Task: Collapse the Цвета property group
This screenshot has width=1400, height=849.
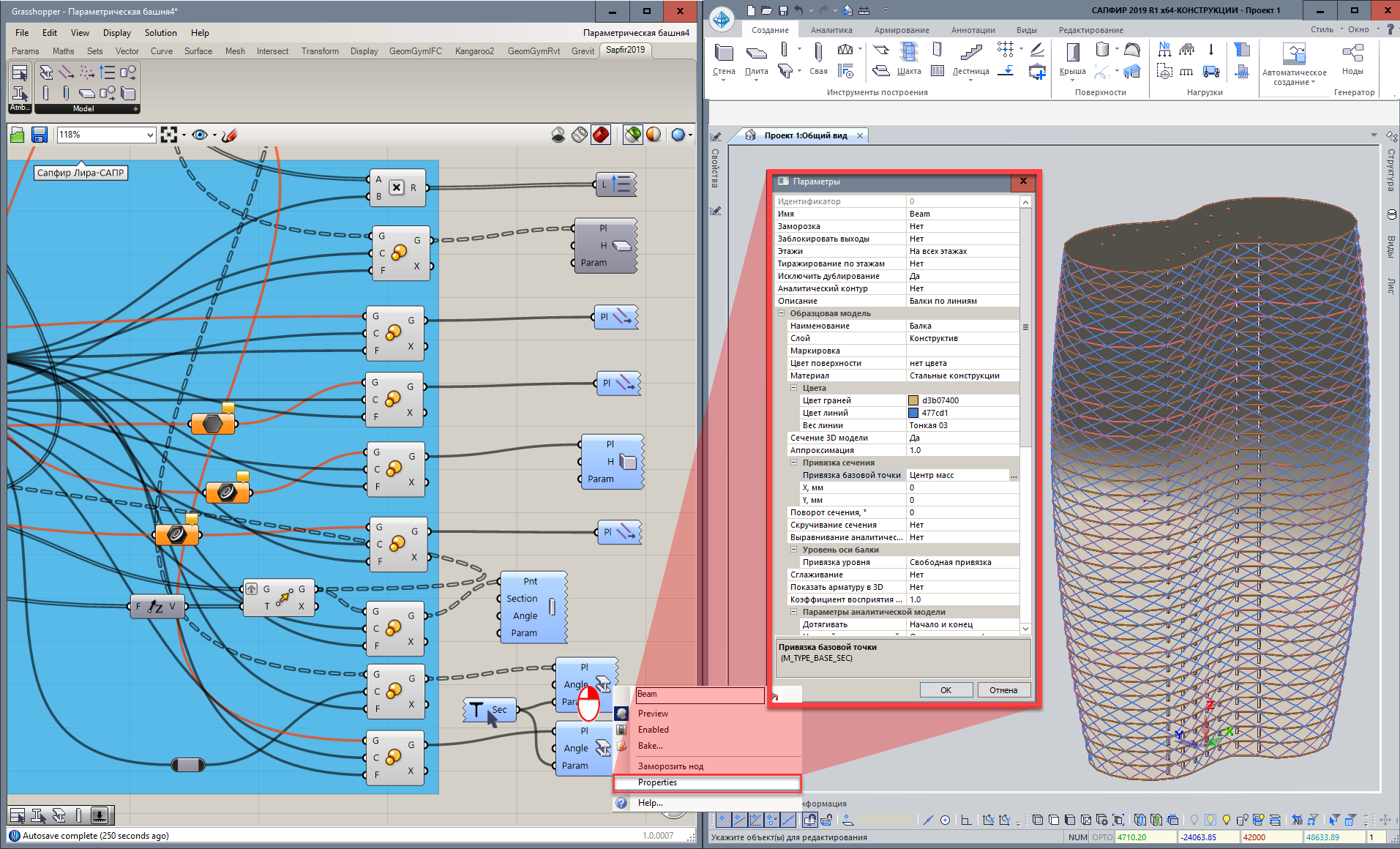Action: point(793,388)
